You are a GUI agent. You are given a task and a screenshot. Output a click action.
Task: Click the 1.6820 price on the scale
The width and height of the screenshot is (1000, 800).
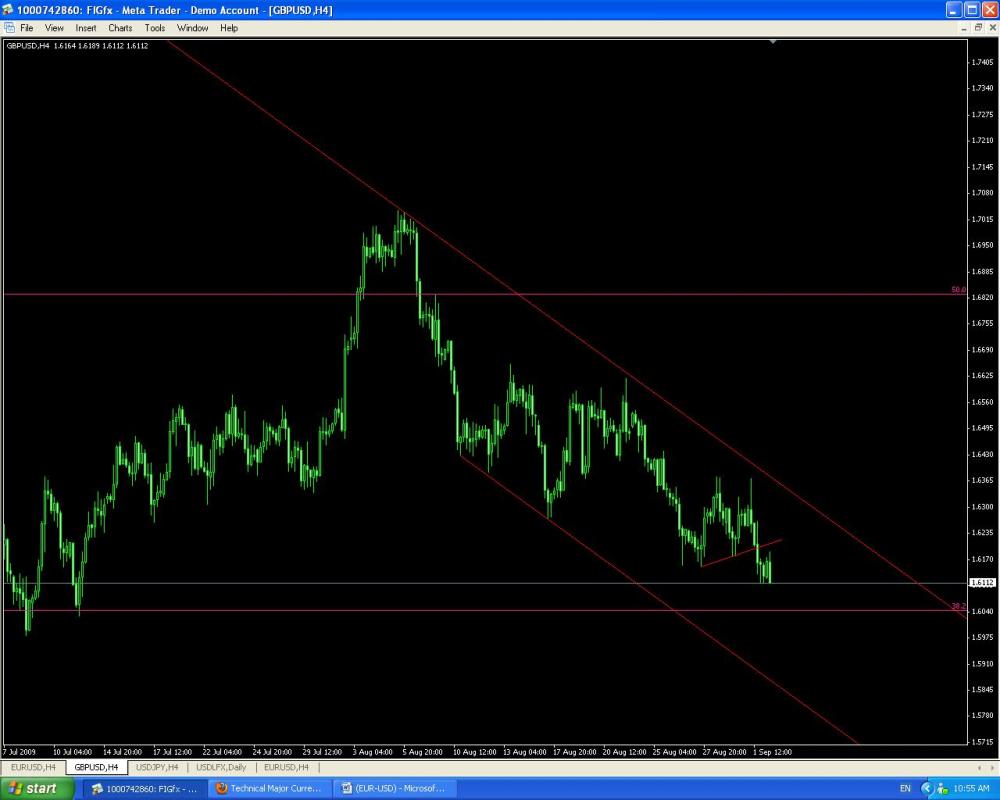tap(982, 297)
